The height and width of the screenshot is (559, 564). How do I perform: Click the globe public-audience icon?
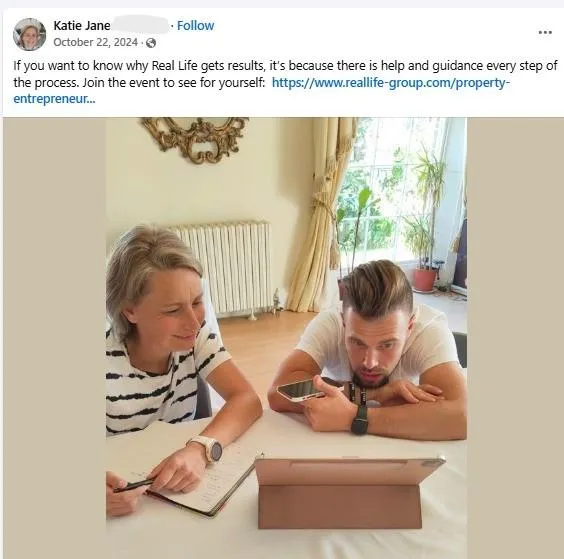[x=151, y=43]
